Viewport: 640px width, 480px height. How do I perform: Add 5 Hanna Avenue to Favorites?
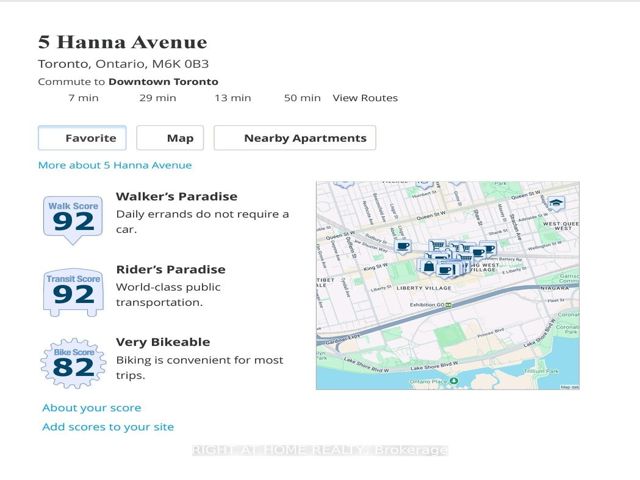tap(82, 138)
